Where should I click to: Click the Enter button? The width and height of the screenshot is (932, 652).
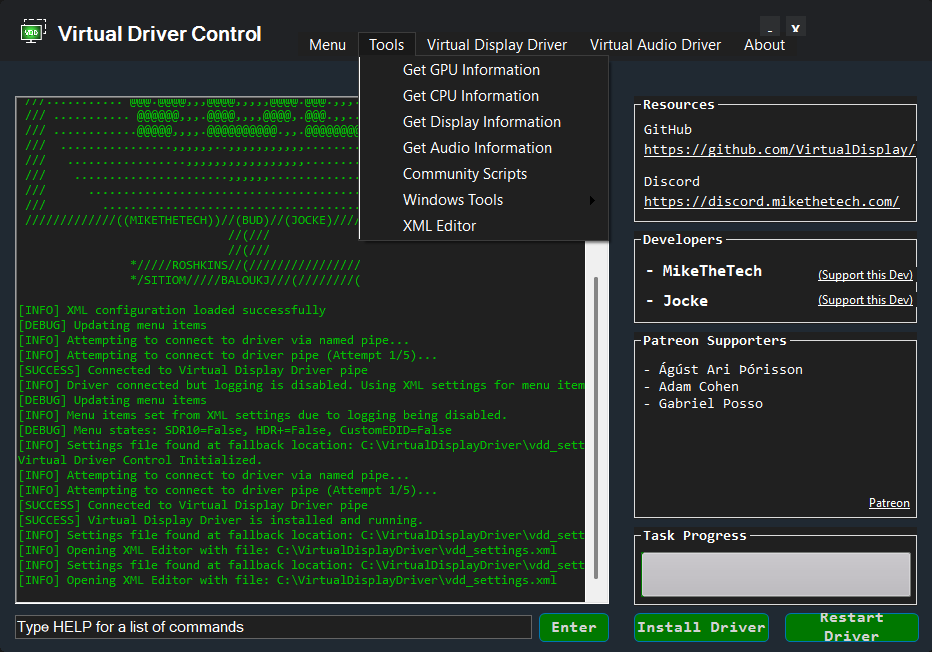574,628
